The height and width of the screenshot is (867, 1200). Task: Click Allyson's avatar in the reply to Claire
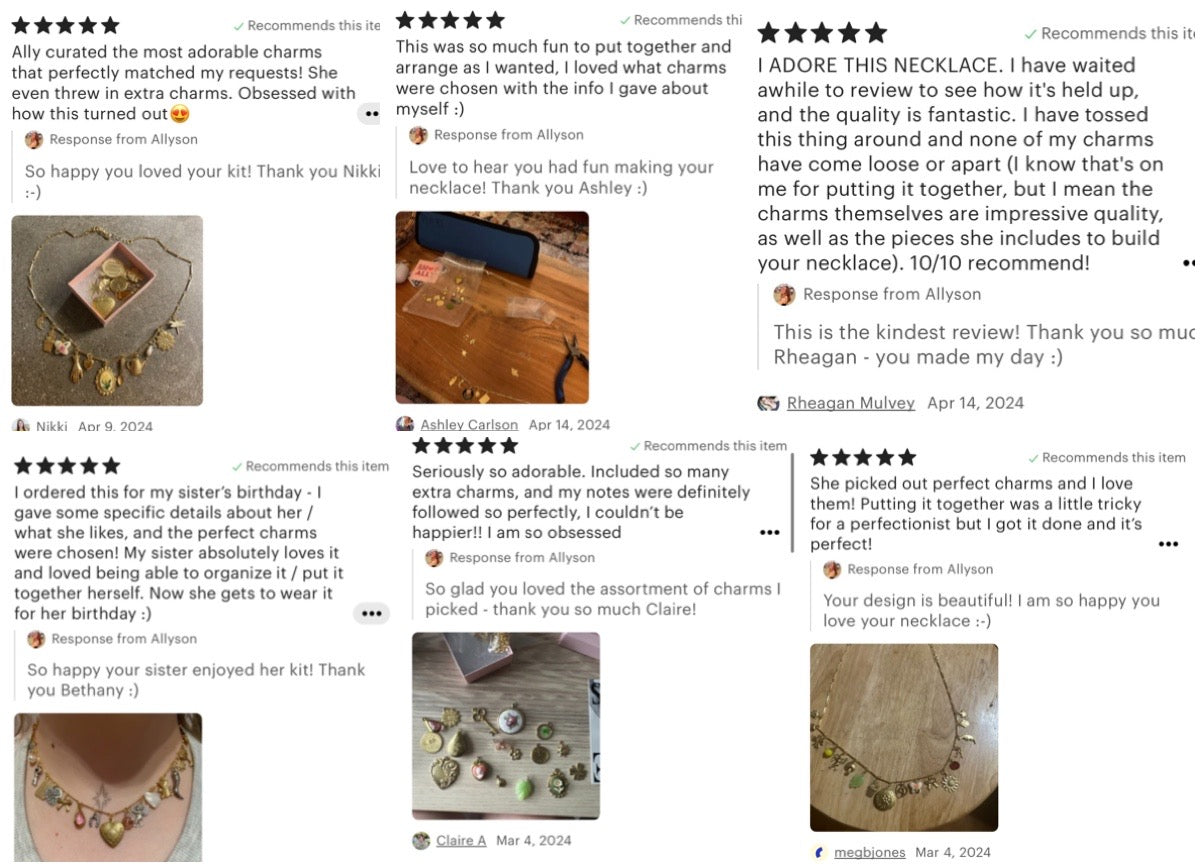[x=434, y=558]
